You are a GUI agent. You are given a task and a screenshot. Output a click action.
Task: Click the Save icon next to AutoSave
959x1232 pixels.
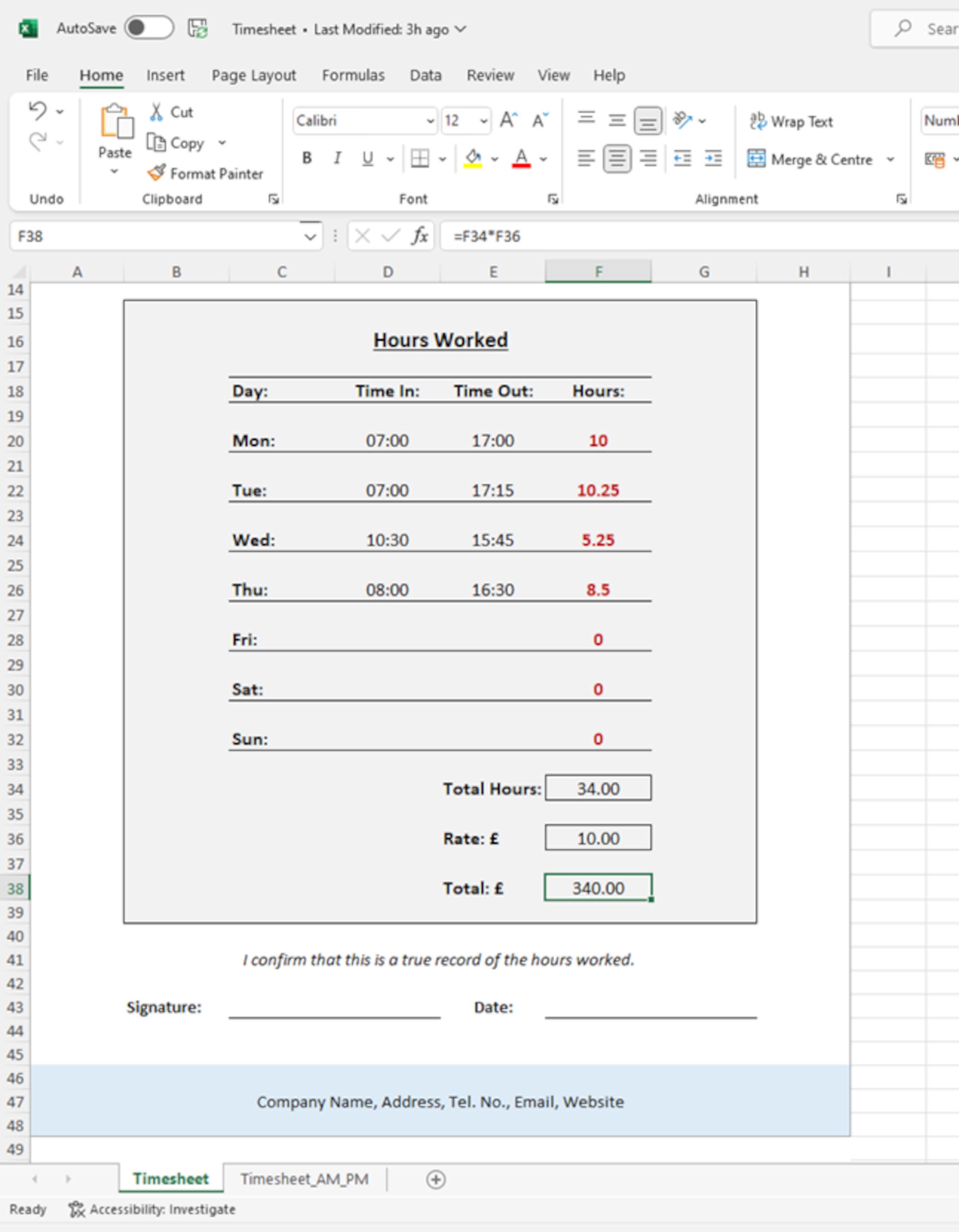tap(198, 28)
